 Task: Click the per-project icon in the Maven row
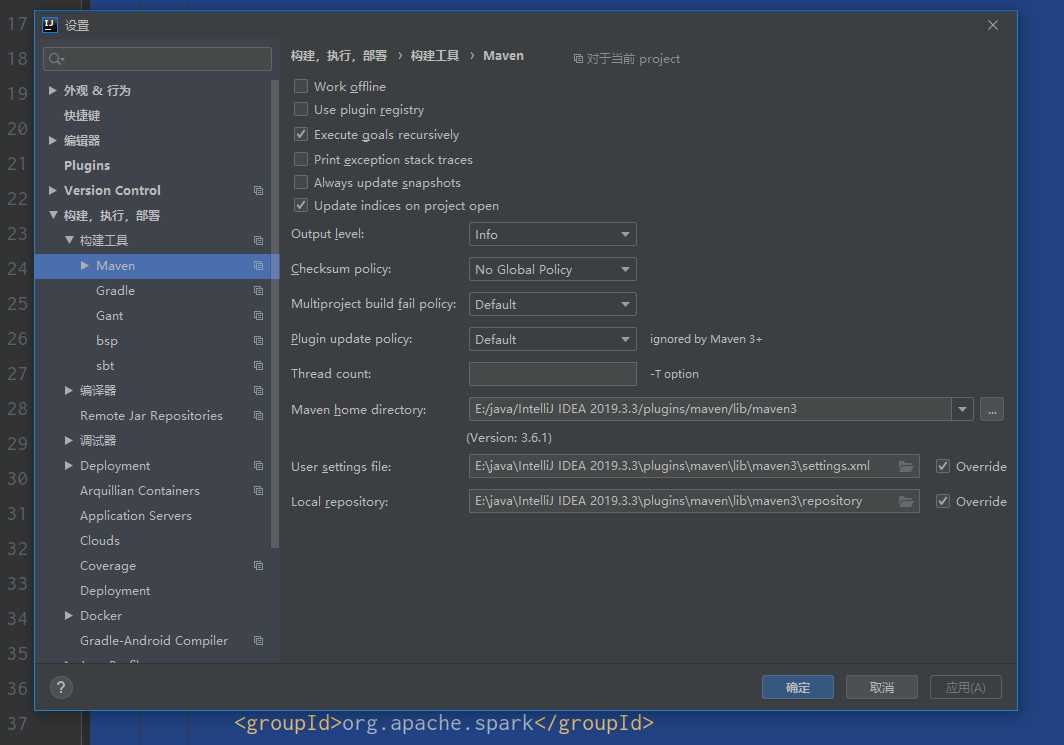click(259, 265)
